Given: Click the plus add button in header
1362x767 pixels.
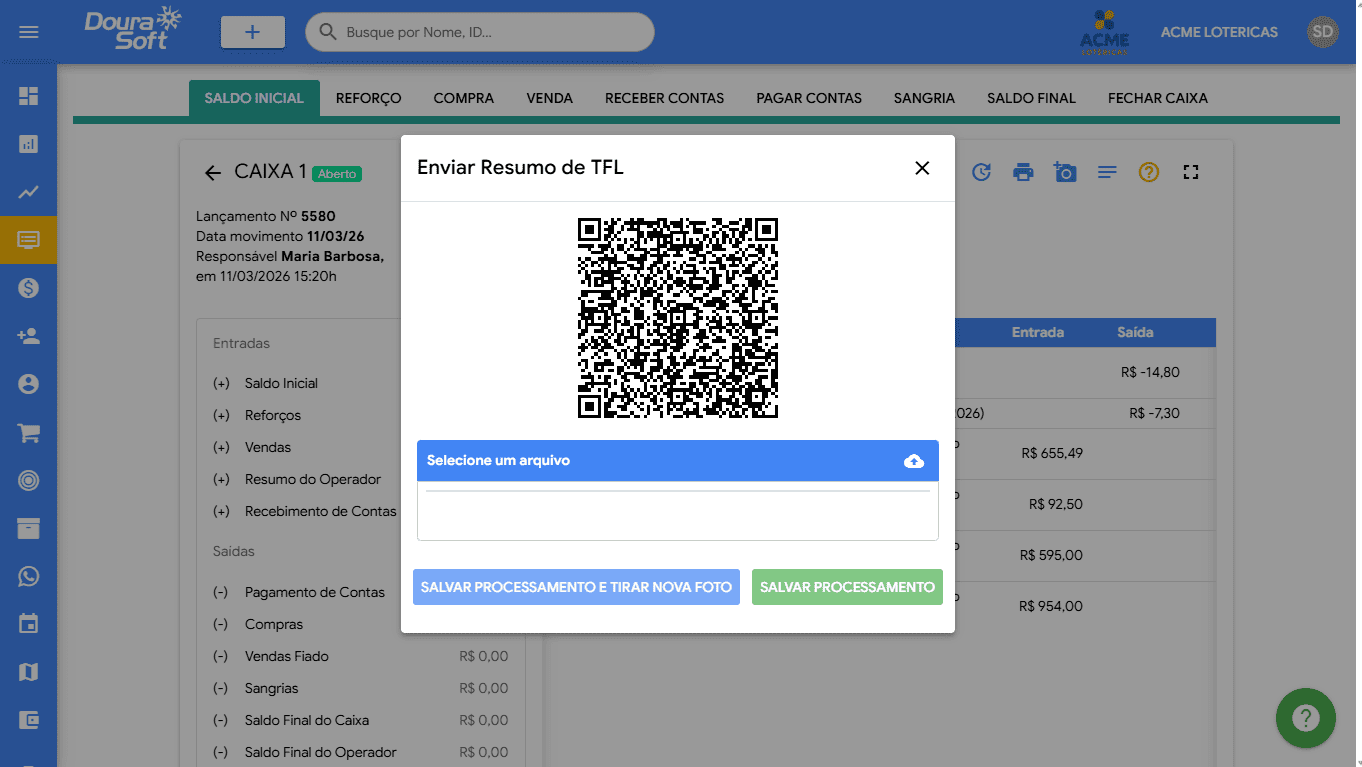Looking at the screenshot, I should (252, 32).
